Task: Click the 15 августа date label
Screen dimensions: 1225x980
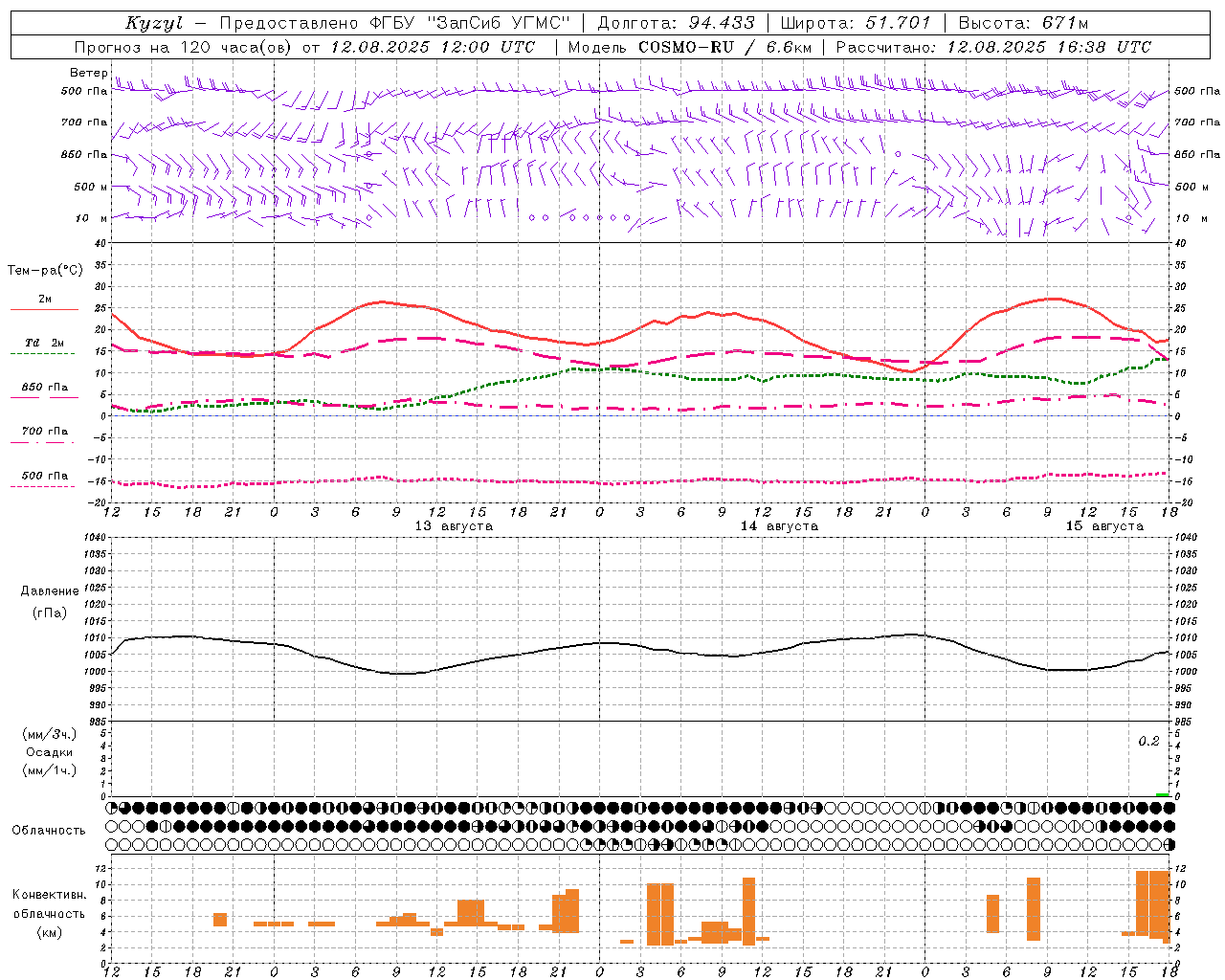Action: 1105,526
